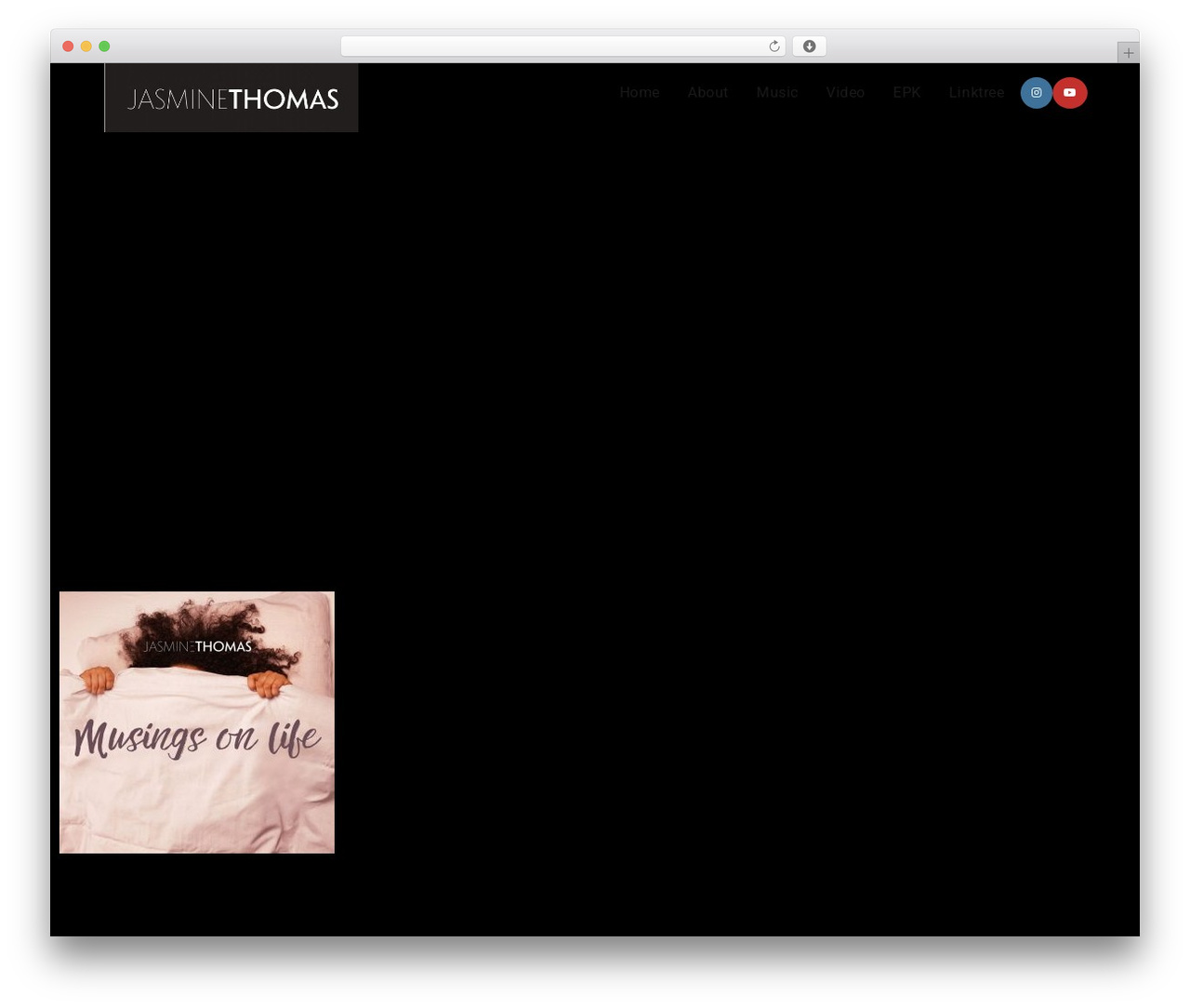Close the window with the red button
The height and width of the screenshot is (1008, 1190).
coord(68,46)
